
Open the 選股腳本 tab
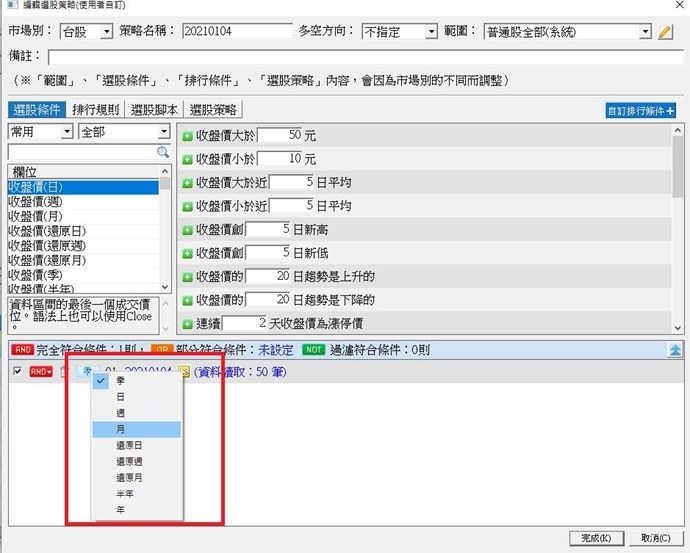pyautogui.click(x=155, y=110)
